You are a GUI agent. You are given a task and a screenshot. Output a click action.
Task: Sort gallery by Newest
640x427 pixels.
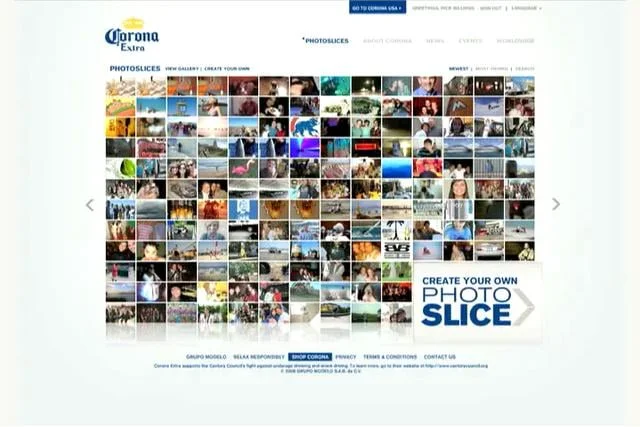[459, 69]
